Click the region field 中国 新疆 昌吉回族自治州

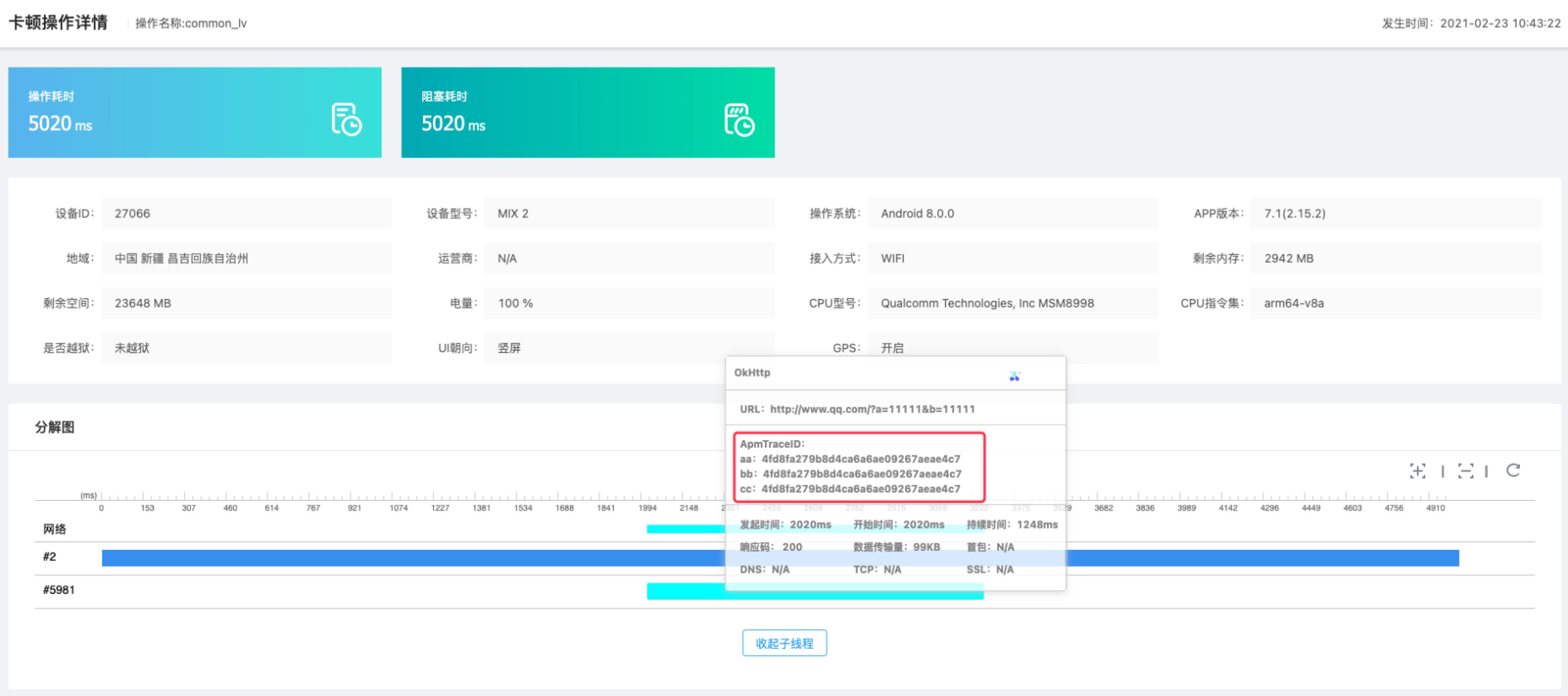tap(247, 258)
